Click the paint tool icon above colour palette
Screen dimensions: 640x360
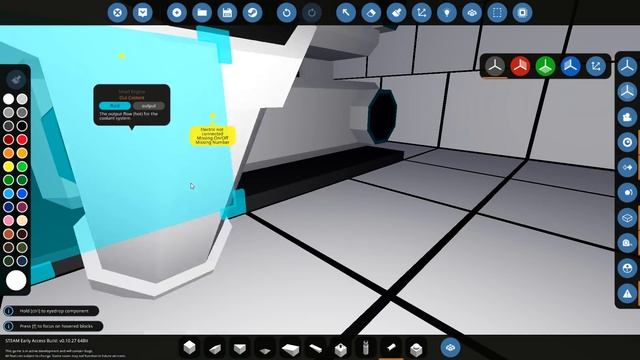[16, 79]
